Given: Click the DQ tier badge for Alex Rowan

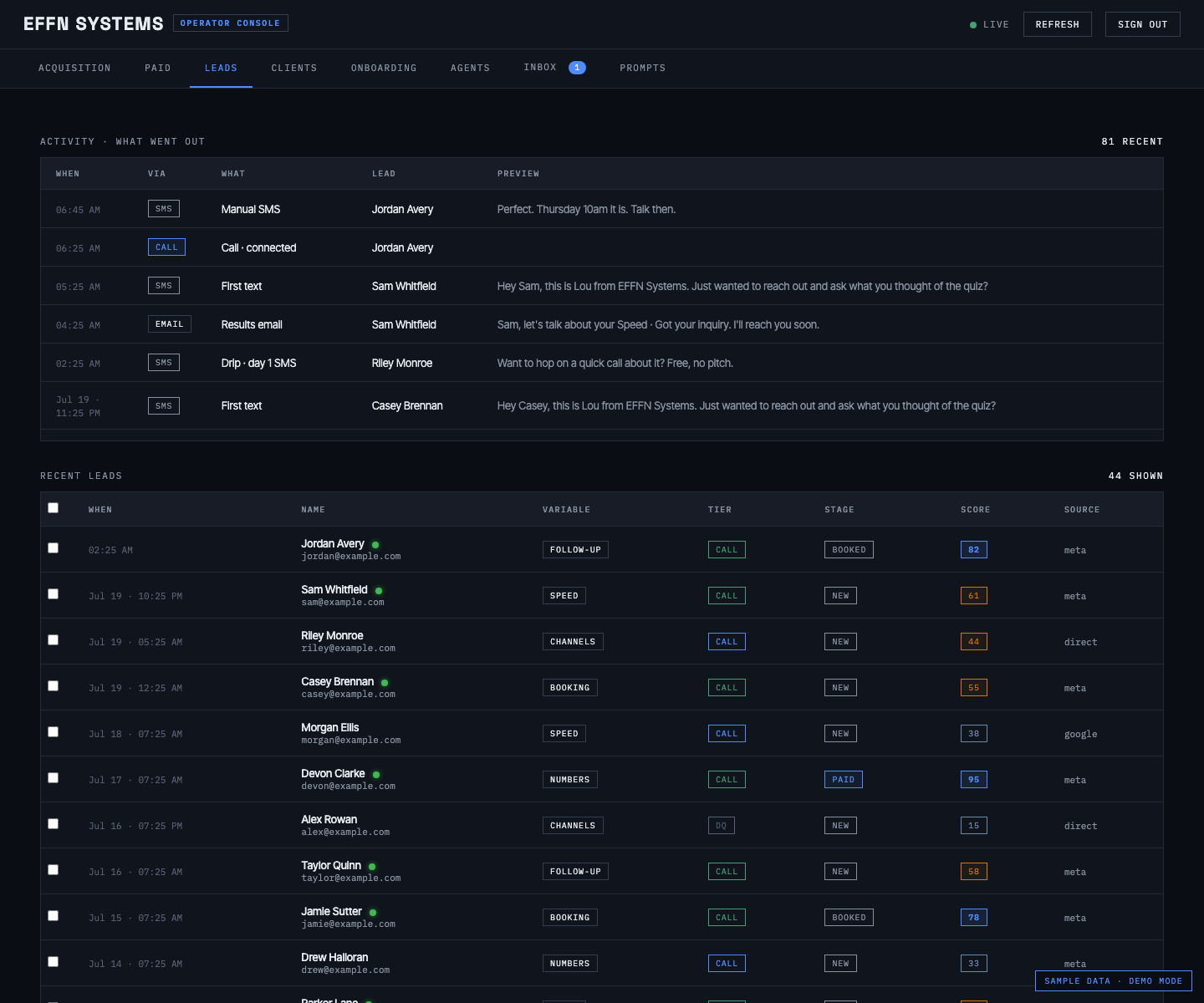Looking at the screenshot, I should click(x=722, y=826).
